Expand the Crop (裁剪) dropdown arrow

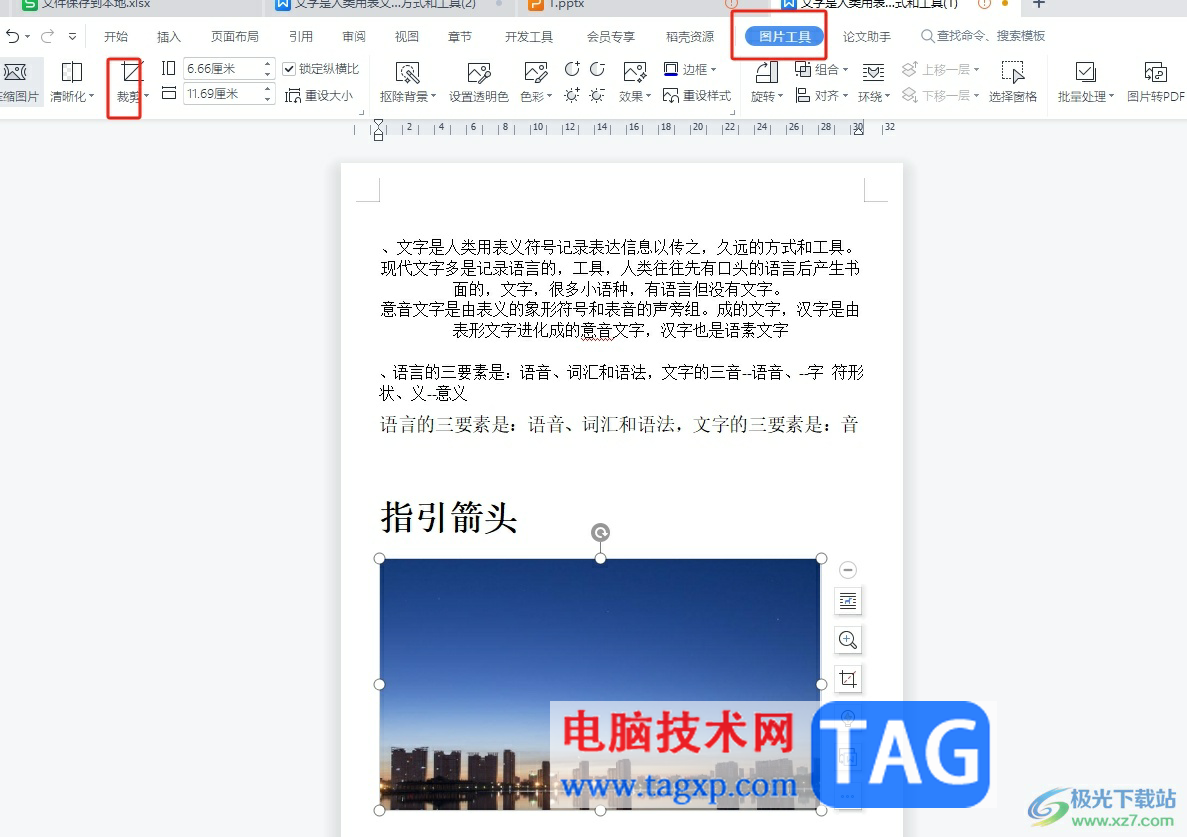click(x=146, y=96)
